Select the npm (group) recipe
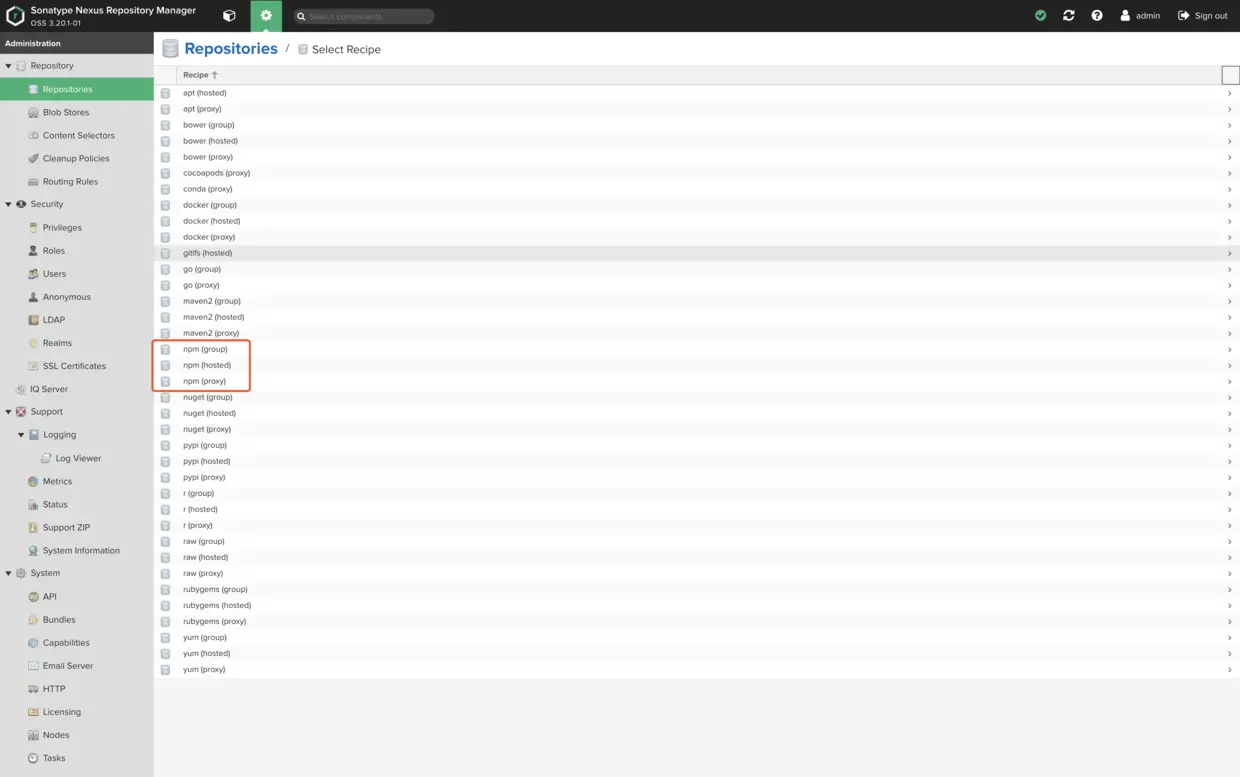The image size is (1240, 777). point(697,349)
